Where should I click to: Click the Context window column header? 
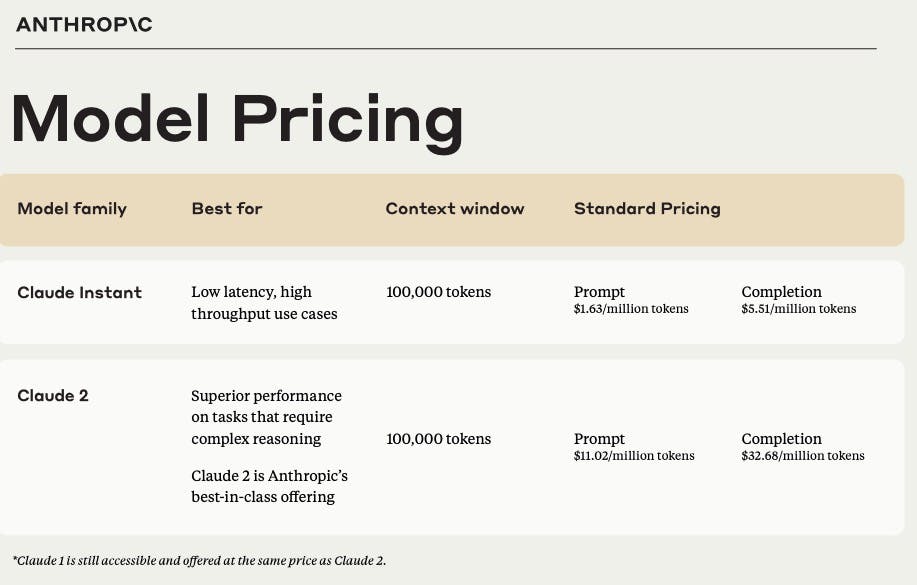point(455,208)
